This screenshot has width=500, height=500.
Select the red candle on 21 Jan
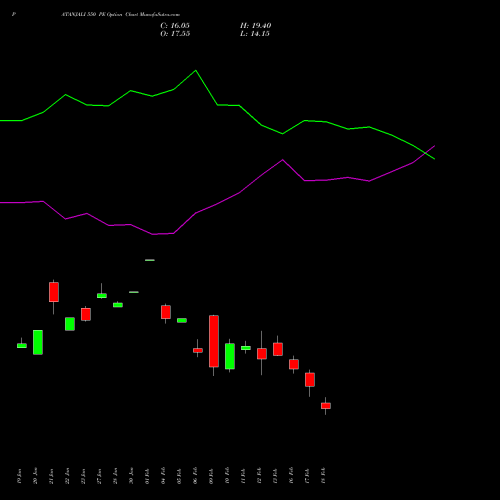(x=54, y=292)
